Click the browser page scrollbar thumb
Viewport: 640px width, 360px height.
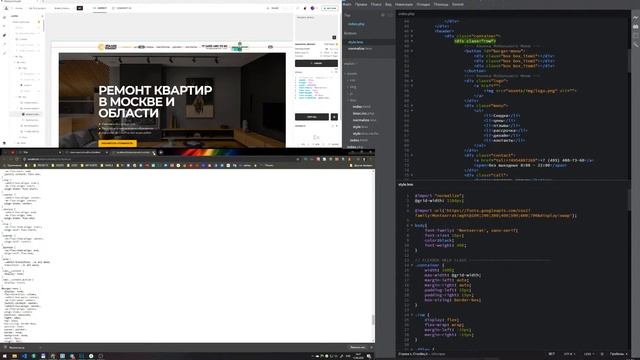[x=373, y=320]
